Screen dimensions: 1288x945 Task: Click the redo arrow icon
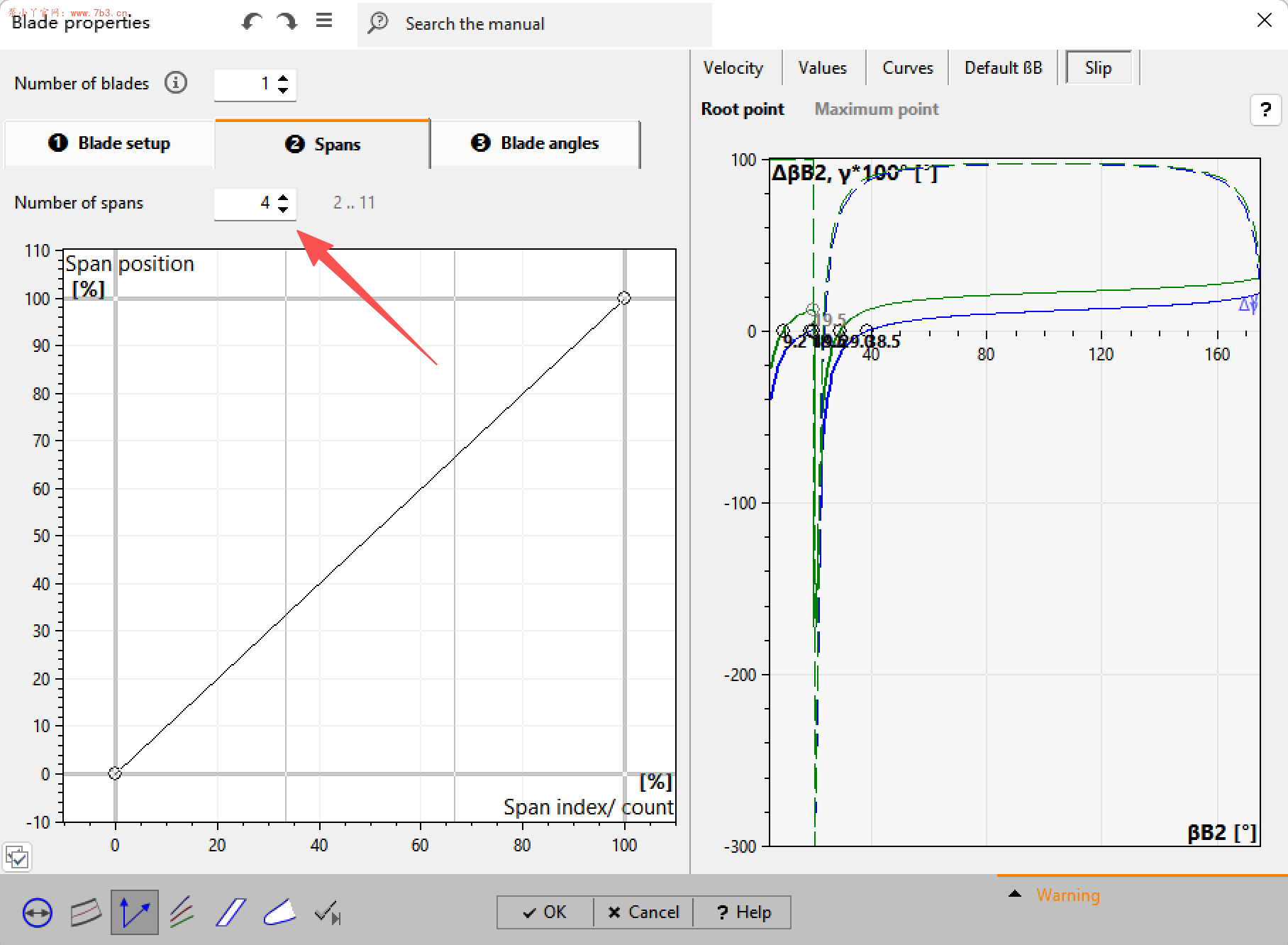pos(287,22)
